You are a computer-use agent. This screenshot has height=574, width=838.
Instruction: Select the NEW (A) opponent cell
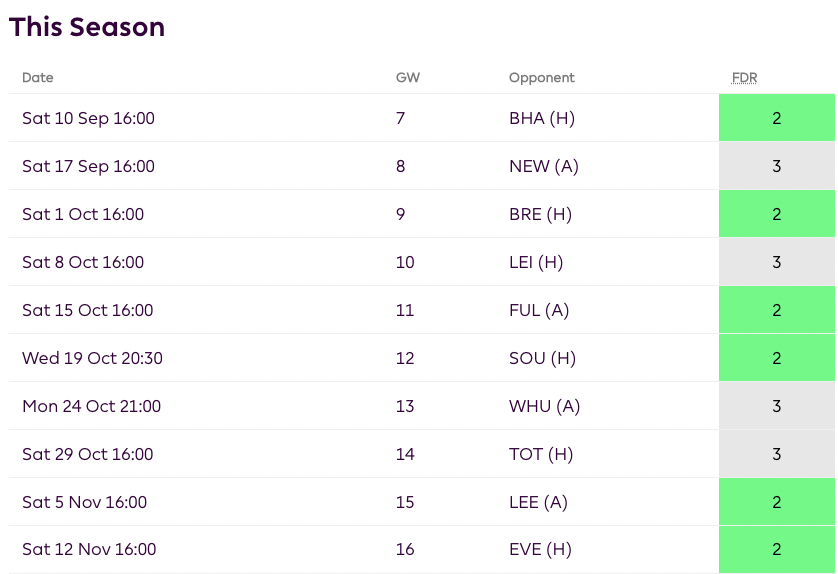tap(543, 166)
